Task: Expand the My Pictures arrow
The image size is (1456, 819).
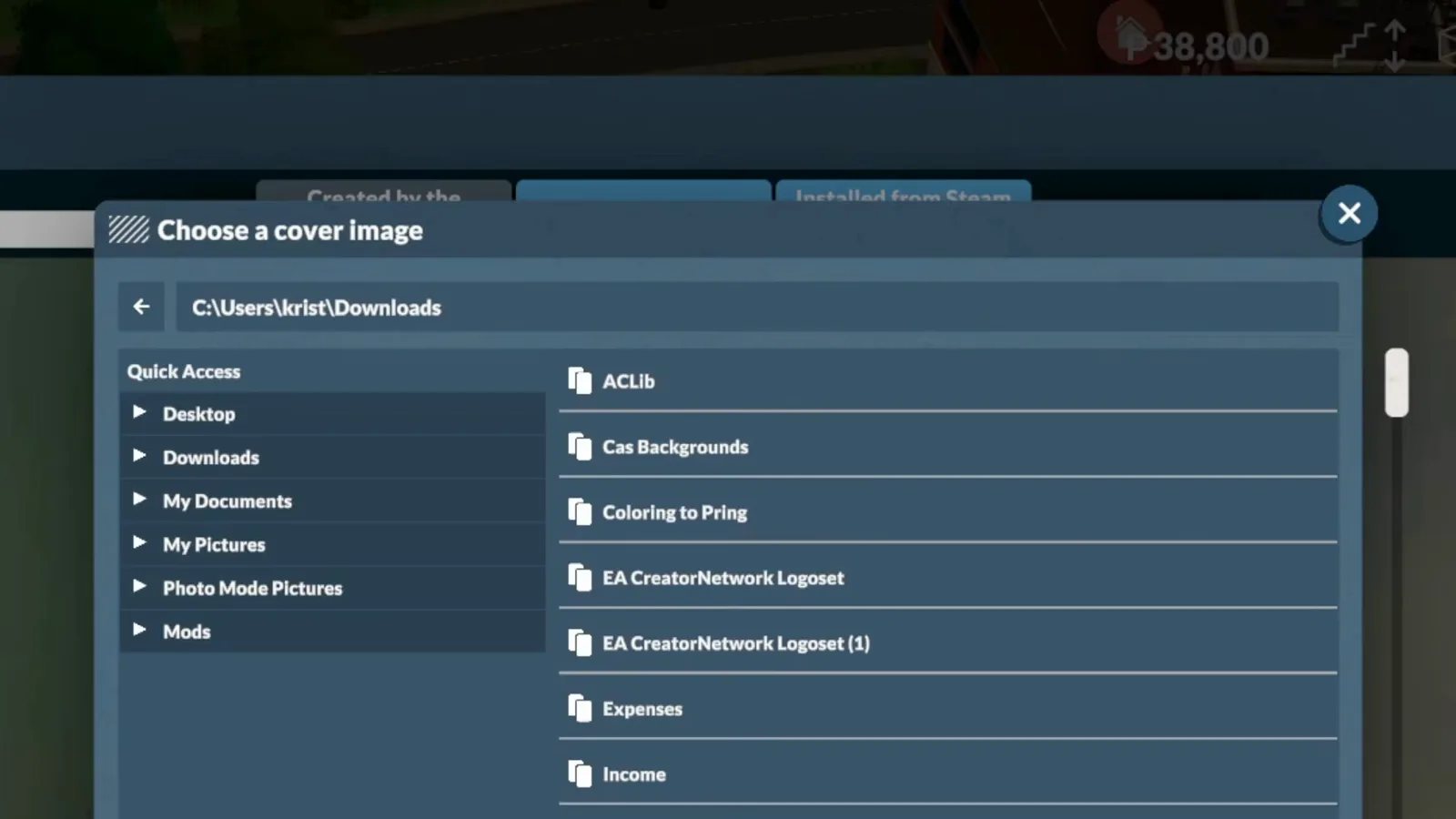Action: [139, 542]
